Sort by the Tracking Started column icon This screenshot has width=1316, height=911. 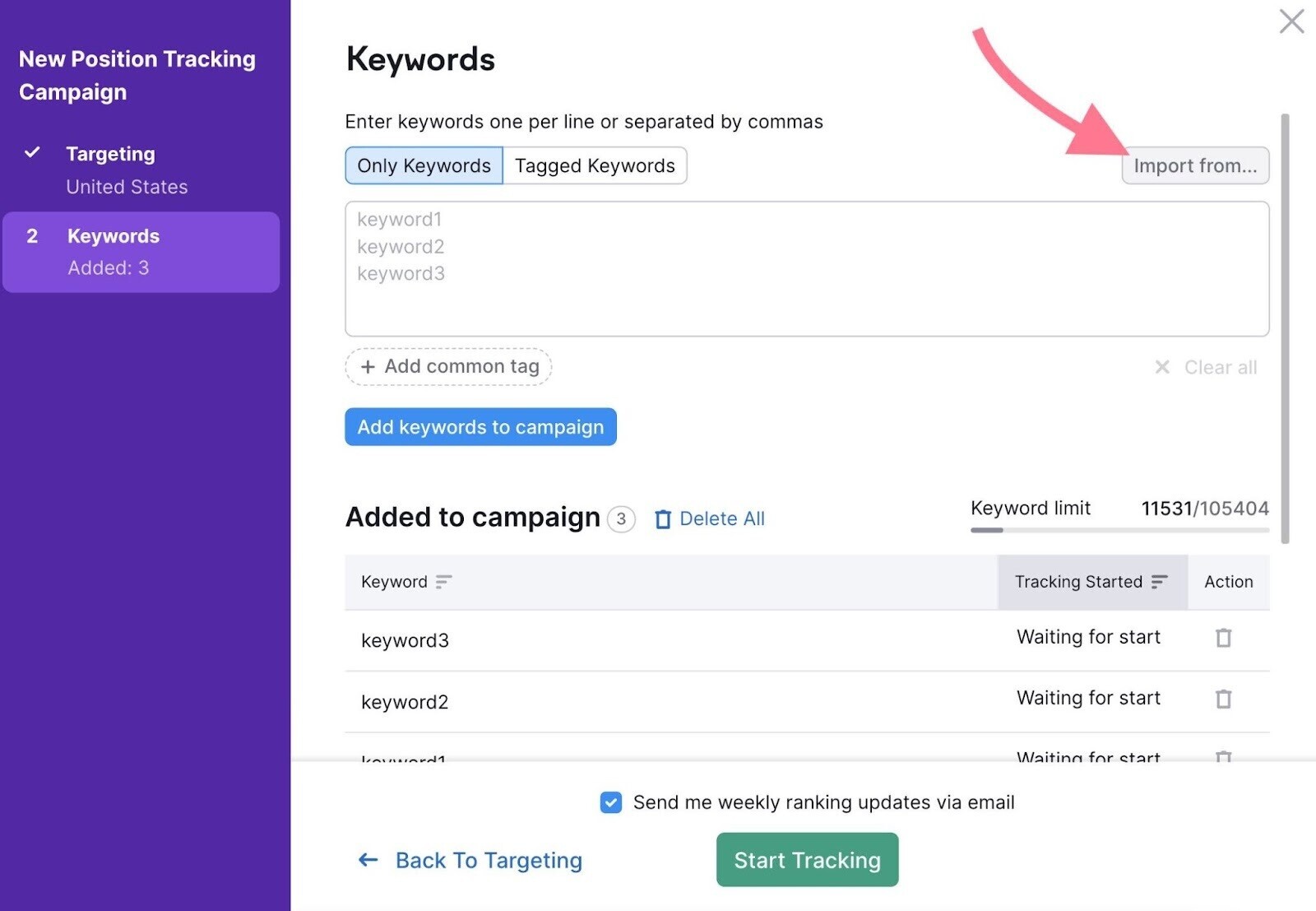[1161, 582]
